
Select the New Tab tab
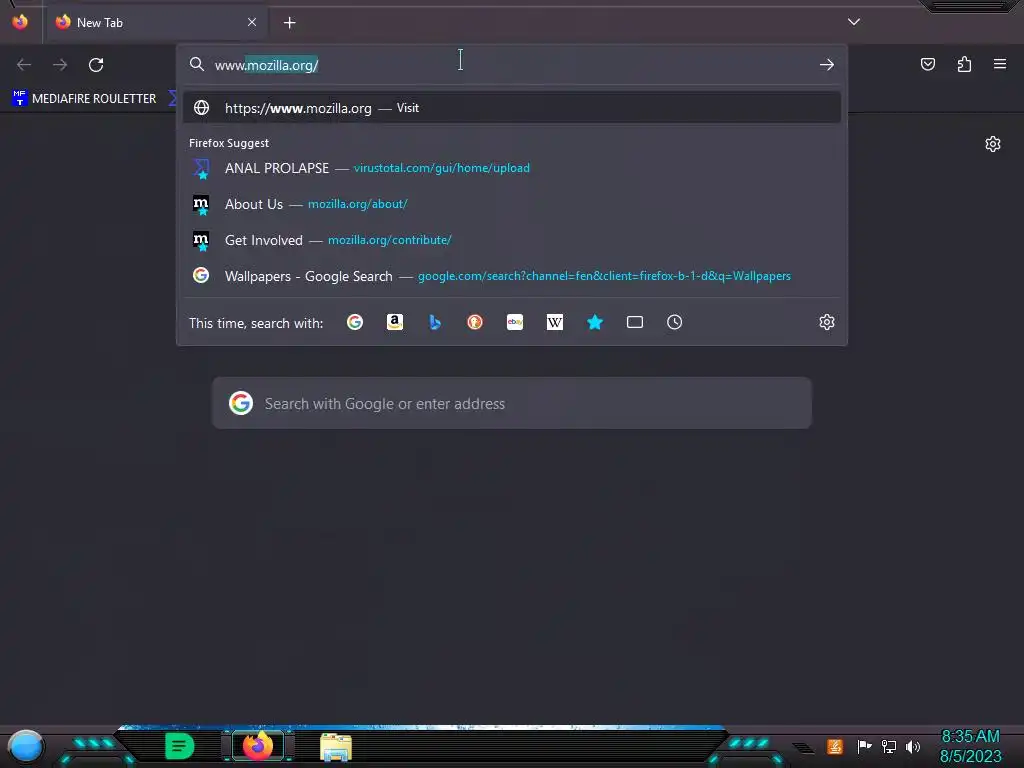[x=155, y=22]
